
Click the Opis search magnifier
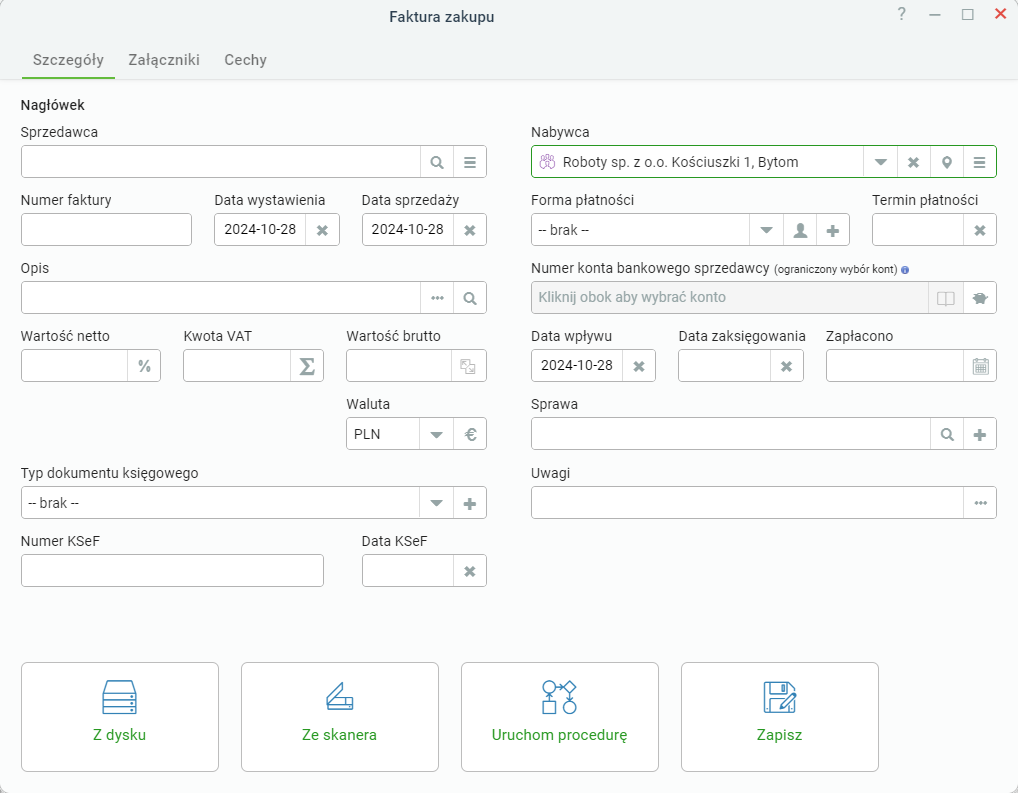(470, 298)
